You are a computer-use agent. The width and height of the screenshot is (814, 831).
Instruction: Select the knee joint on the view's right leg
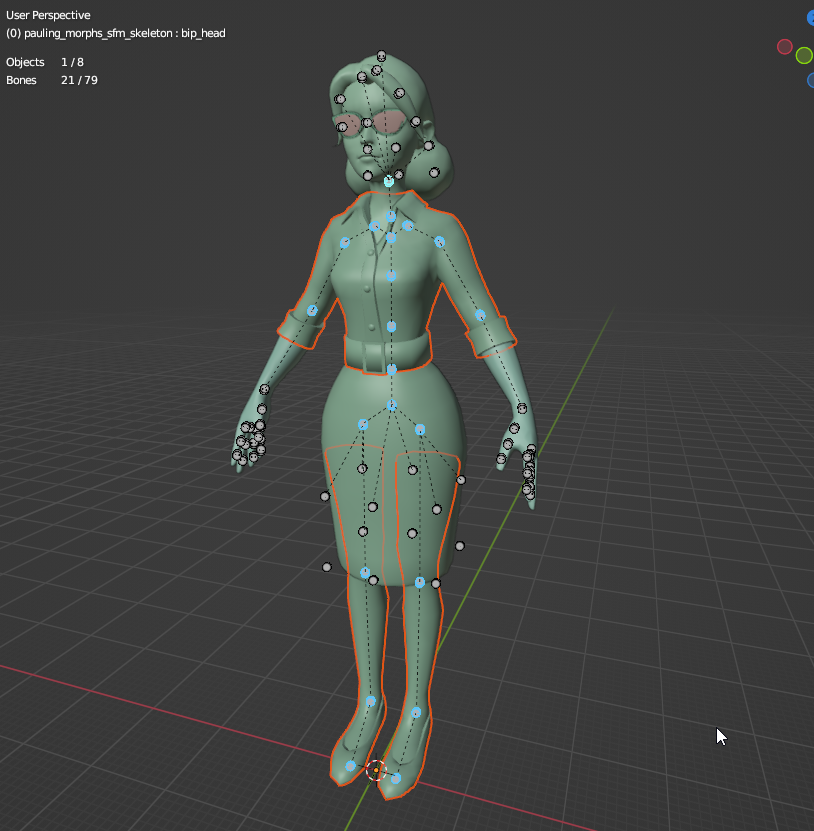tap(420, 582)
